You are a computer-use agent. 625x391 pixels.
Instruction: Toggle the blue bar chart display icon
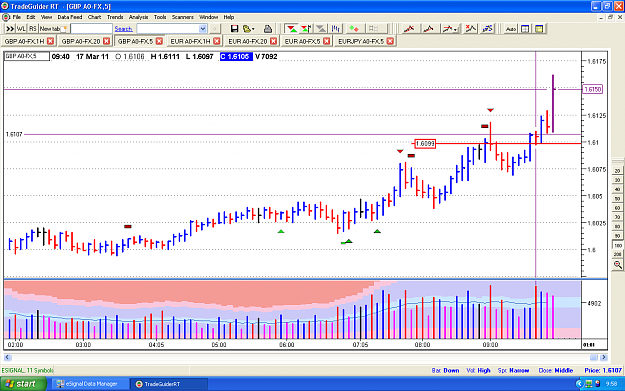click(336, 29)
